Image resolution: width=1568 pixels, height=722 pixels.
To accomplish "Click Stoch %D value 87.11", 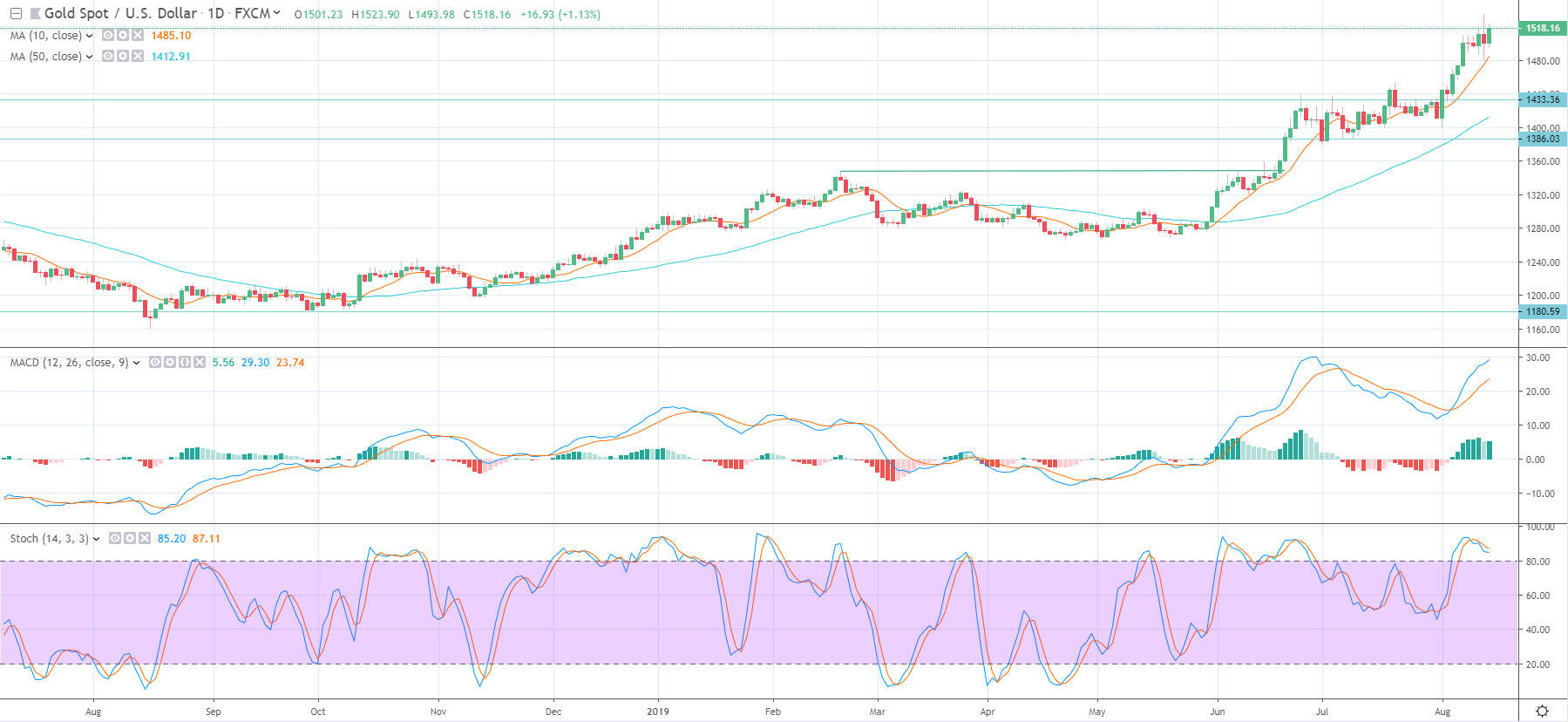I will click(207, 539).
